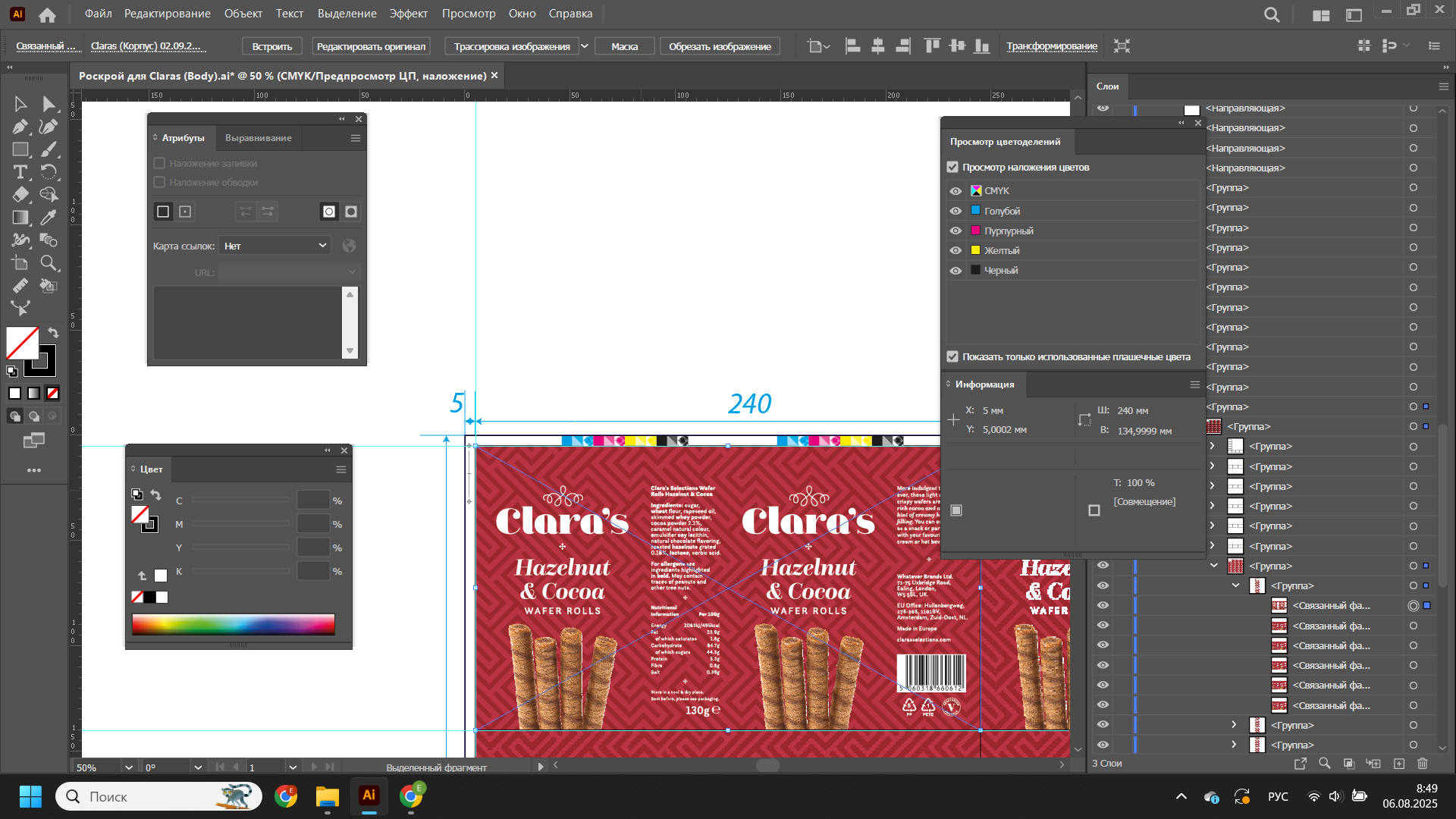Delete selection with Layers panel trash icon
Screen dimensions: 1456x819
point(1423,764)
